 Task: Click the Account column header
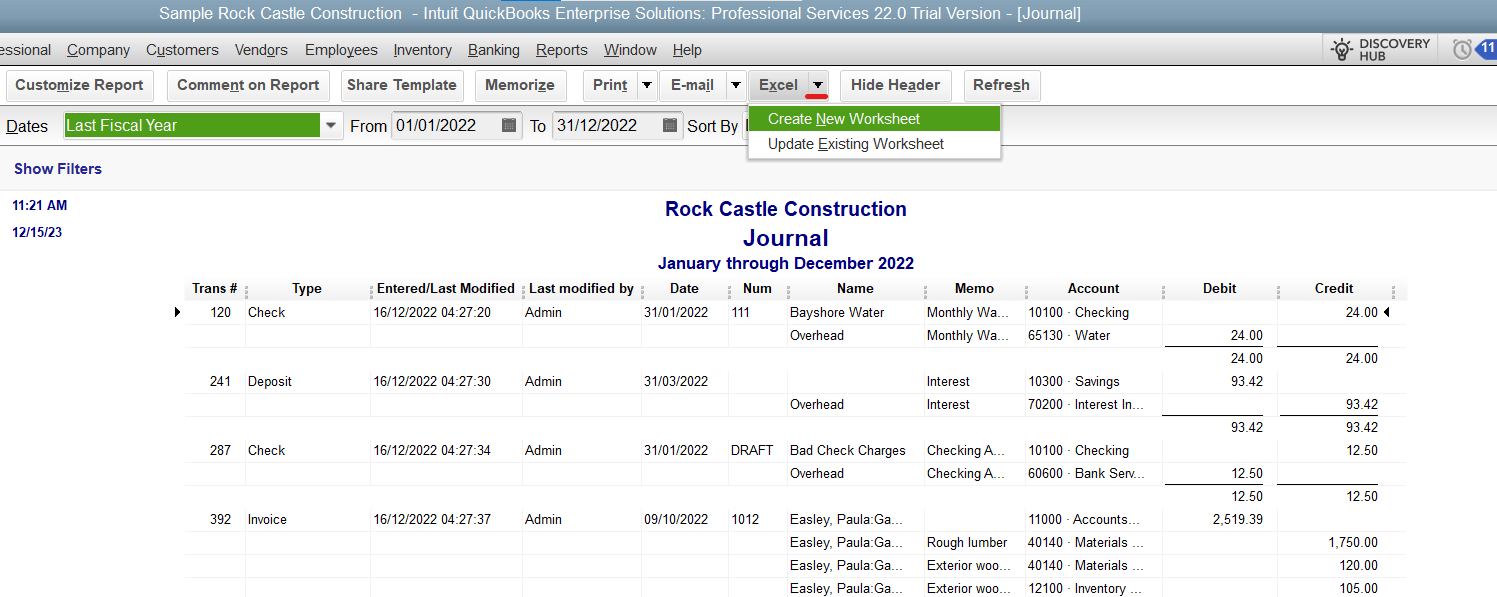click(x=1093, y=289)
